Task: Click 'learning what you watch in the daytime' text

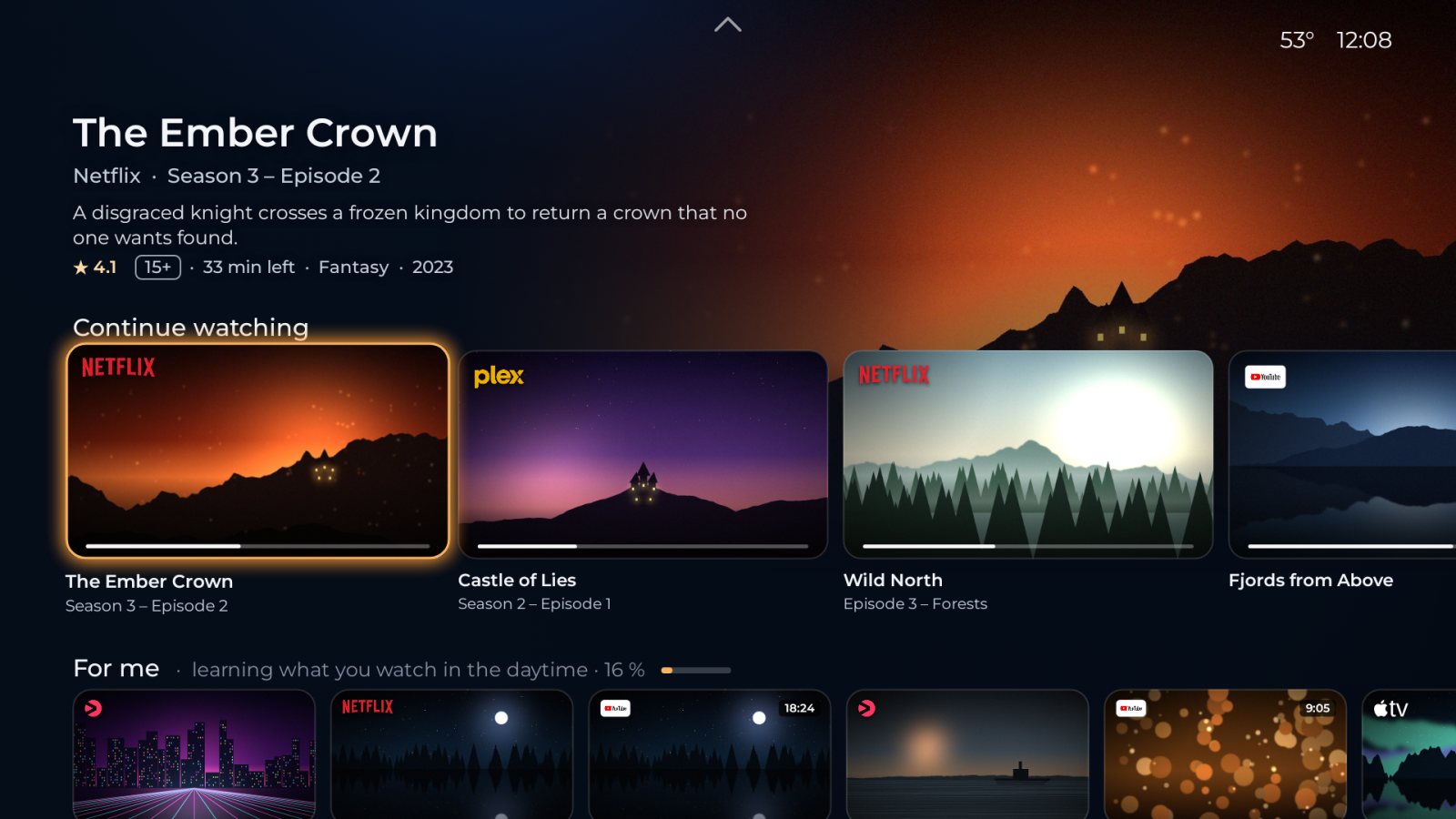Action: tap(389, 670)
